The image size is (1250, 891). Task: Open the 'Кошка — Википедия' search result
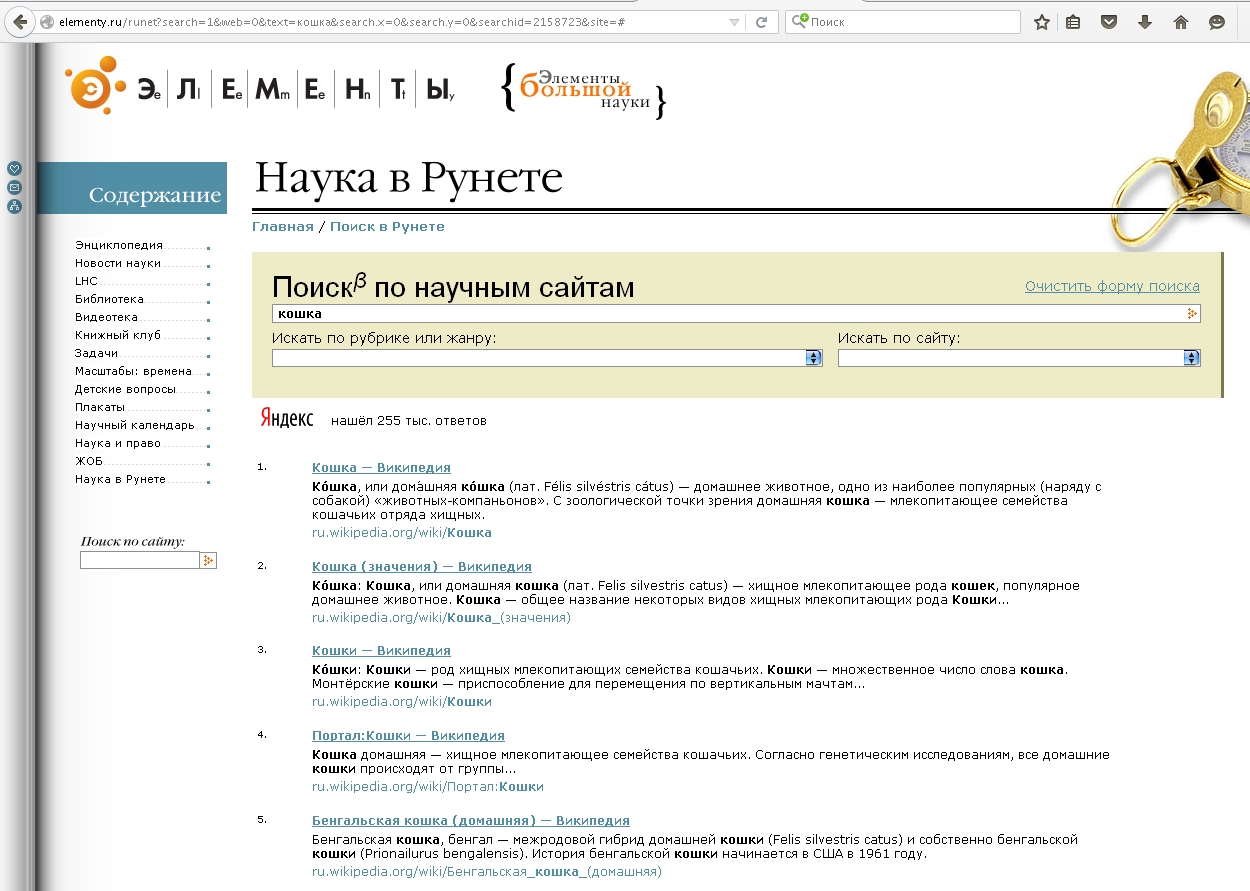coord(381,467)
